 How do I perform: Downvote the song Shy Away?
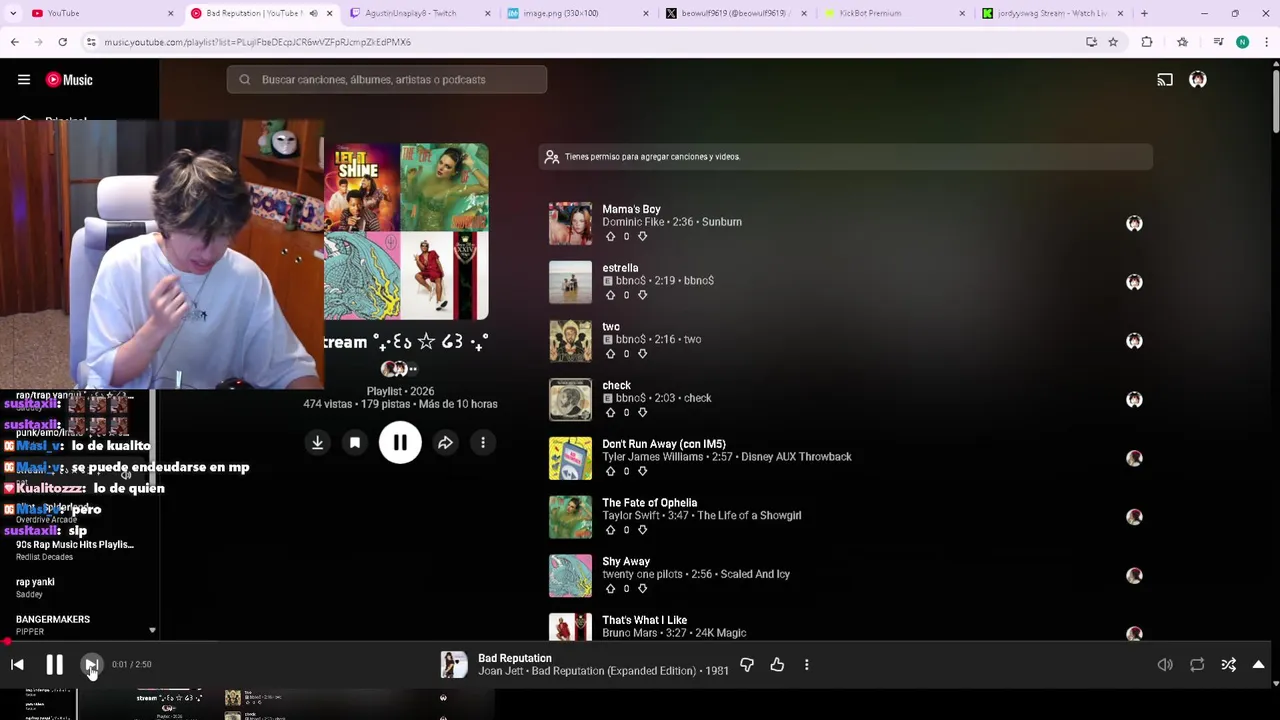[x=642, y=589]
